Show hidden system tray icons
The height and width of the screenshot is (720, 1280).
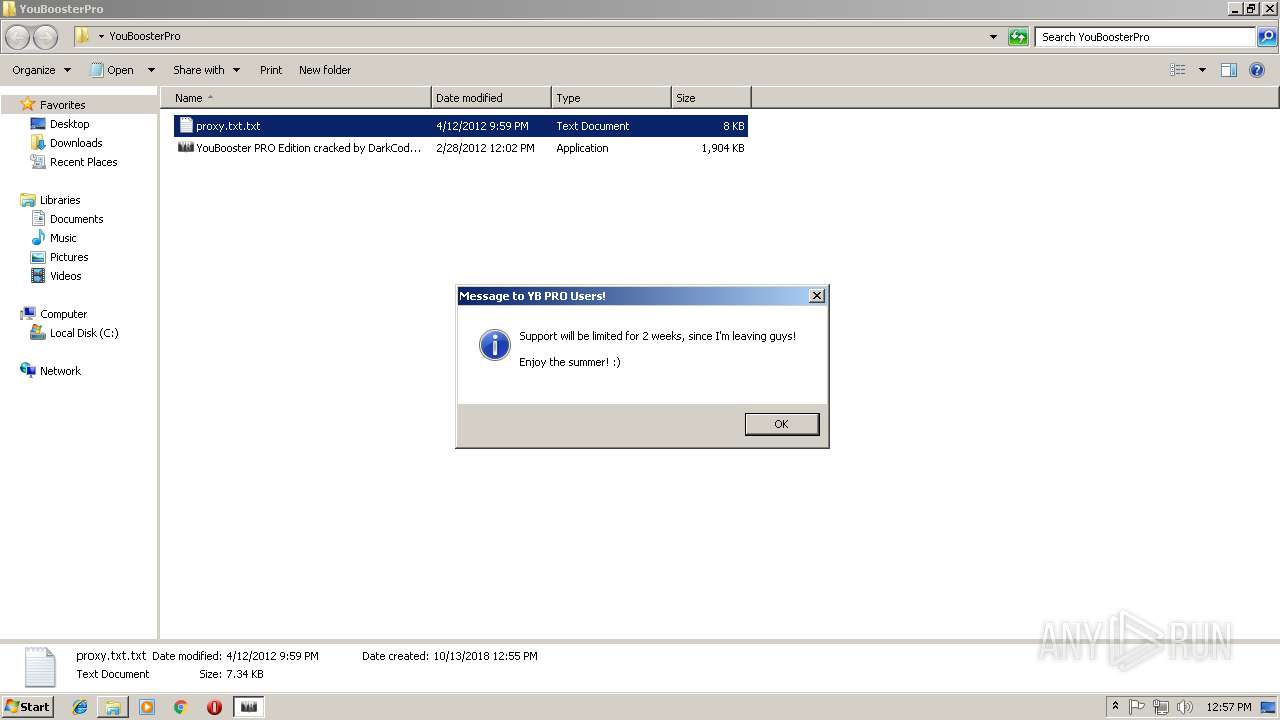coord(1115,706)
